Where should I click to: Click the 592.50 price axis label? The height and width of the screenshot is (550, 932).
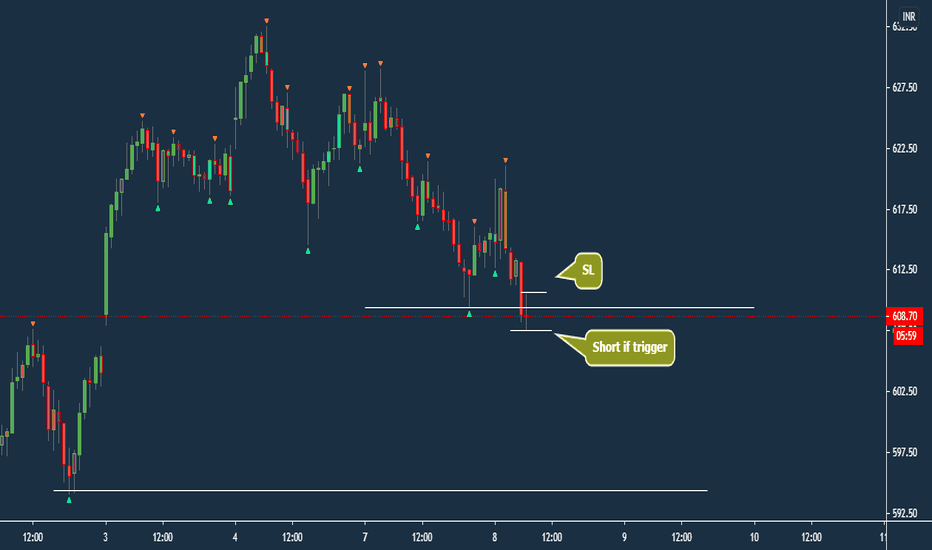point(904,513)
